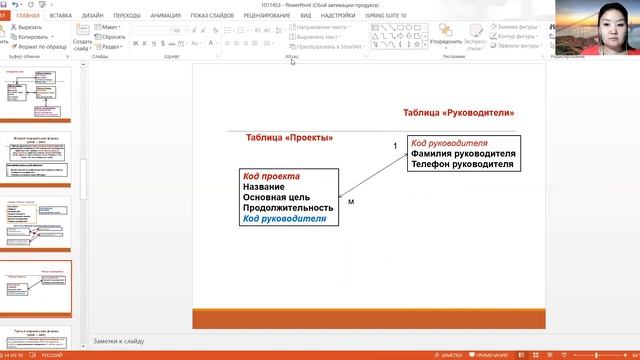
Task: Toggle Примечания in status bar
Action: pyautogui.click(x=488, y=355)
